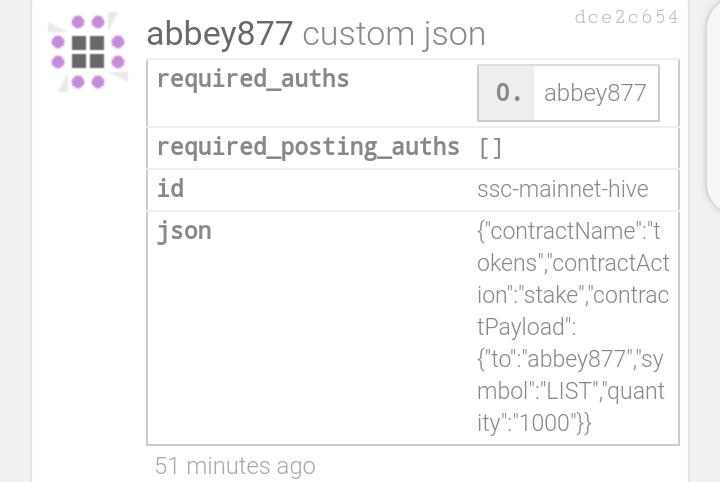Screen dimensions: 720x482
Task: Click the abbey877 identicon avatar
Action: 88,52
